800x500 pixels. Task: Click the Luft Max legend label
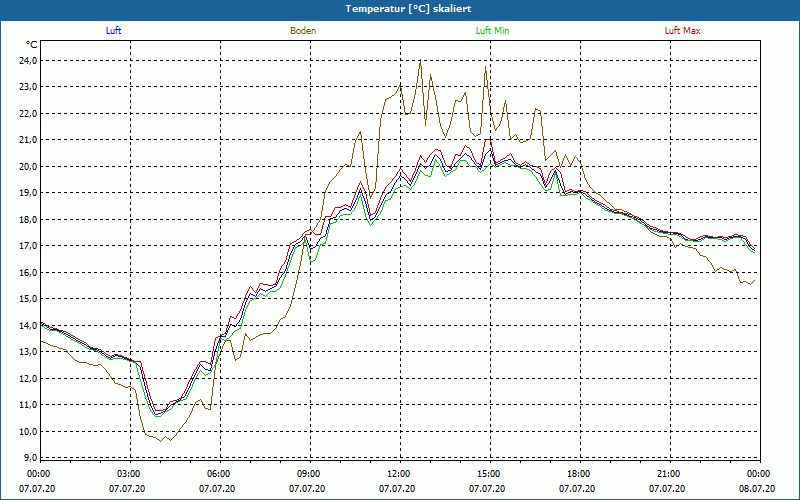click(x=682, y=31)
